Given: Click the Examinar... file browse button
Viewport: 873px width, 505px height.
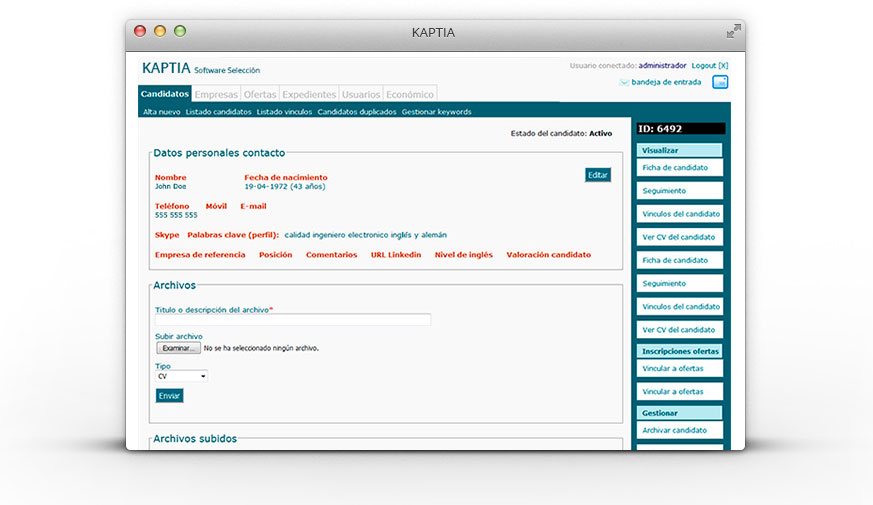Looking at the screenshot, I should pos(178,348).
